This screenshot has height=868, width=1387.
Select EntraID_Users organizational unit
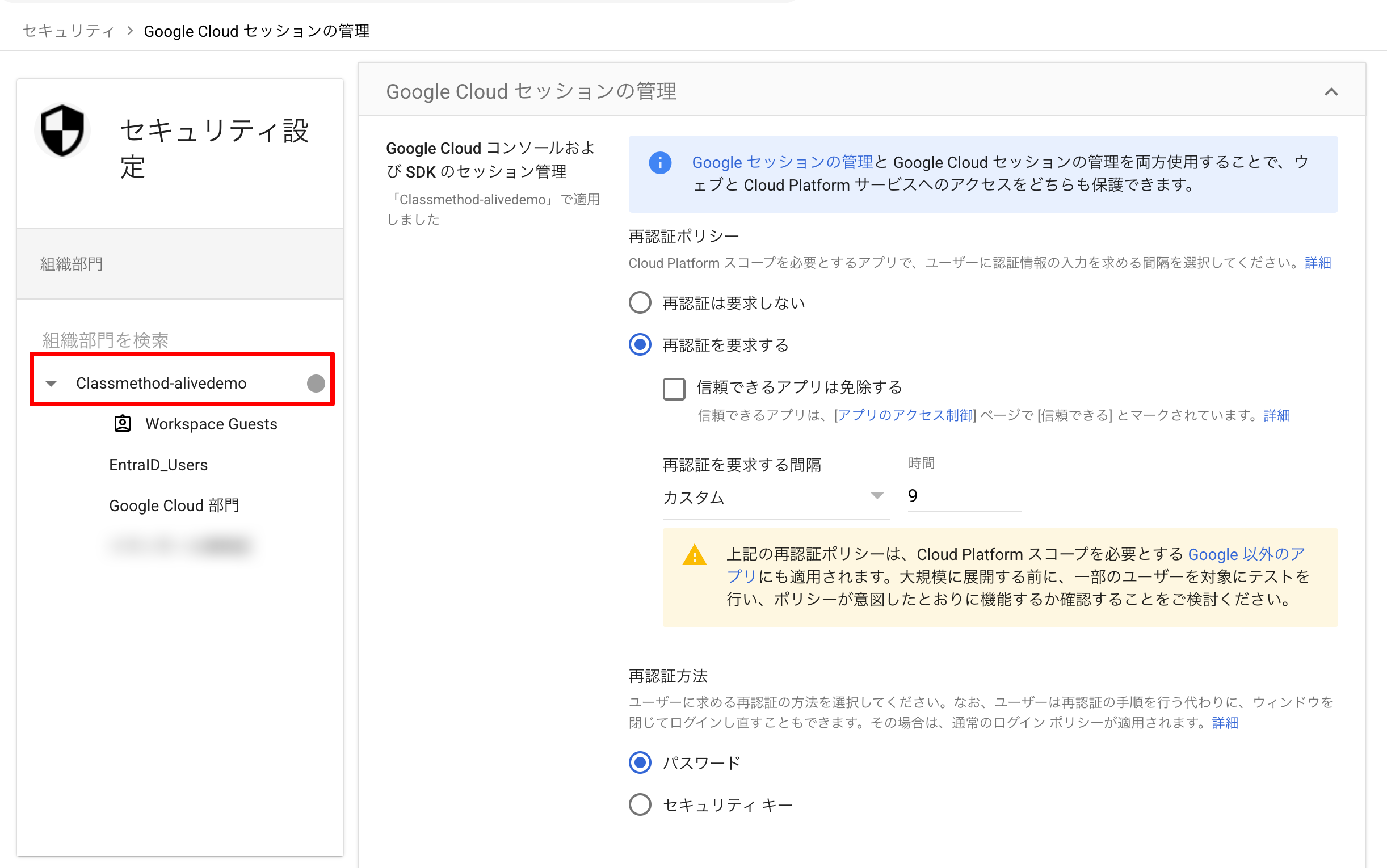pos(158,465)
